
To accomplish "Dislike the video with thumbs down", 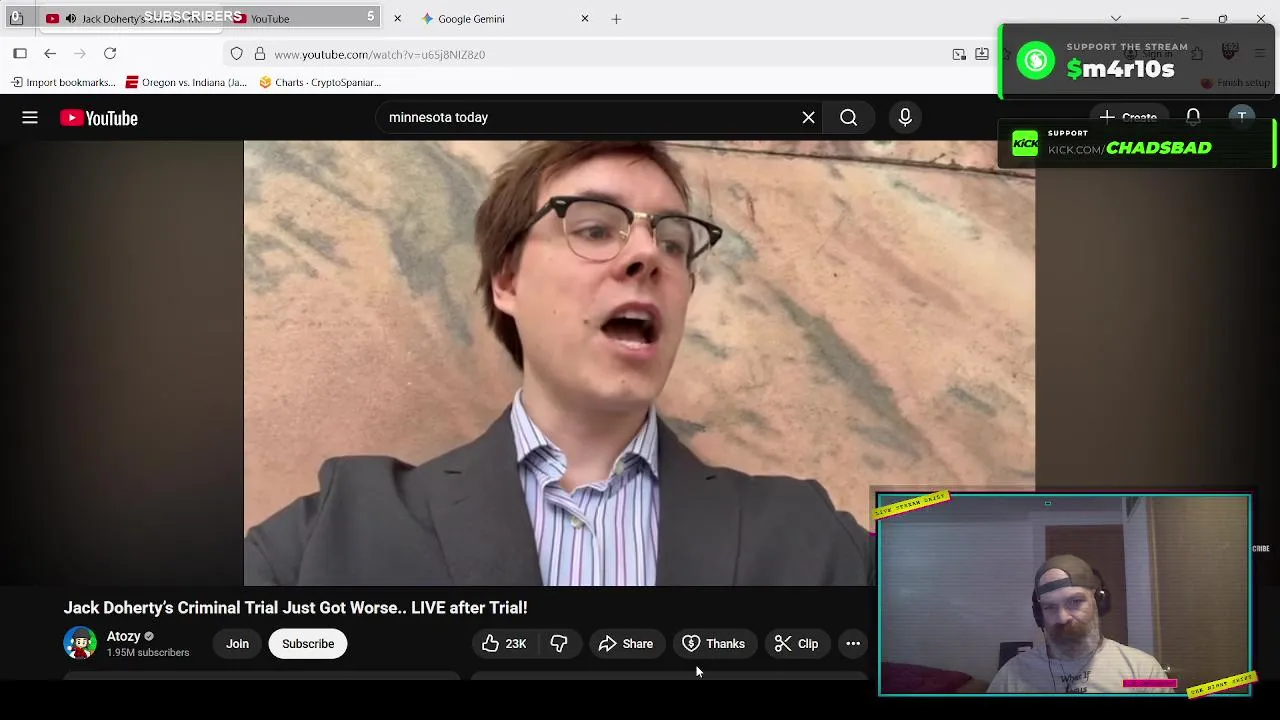I will [x=559, y=644].
